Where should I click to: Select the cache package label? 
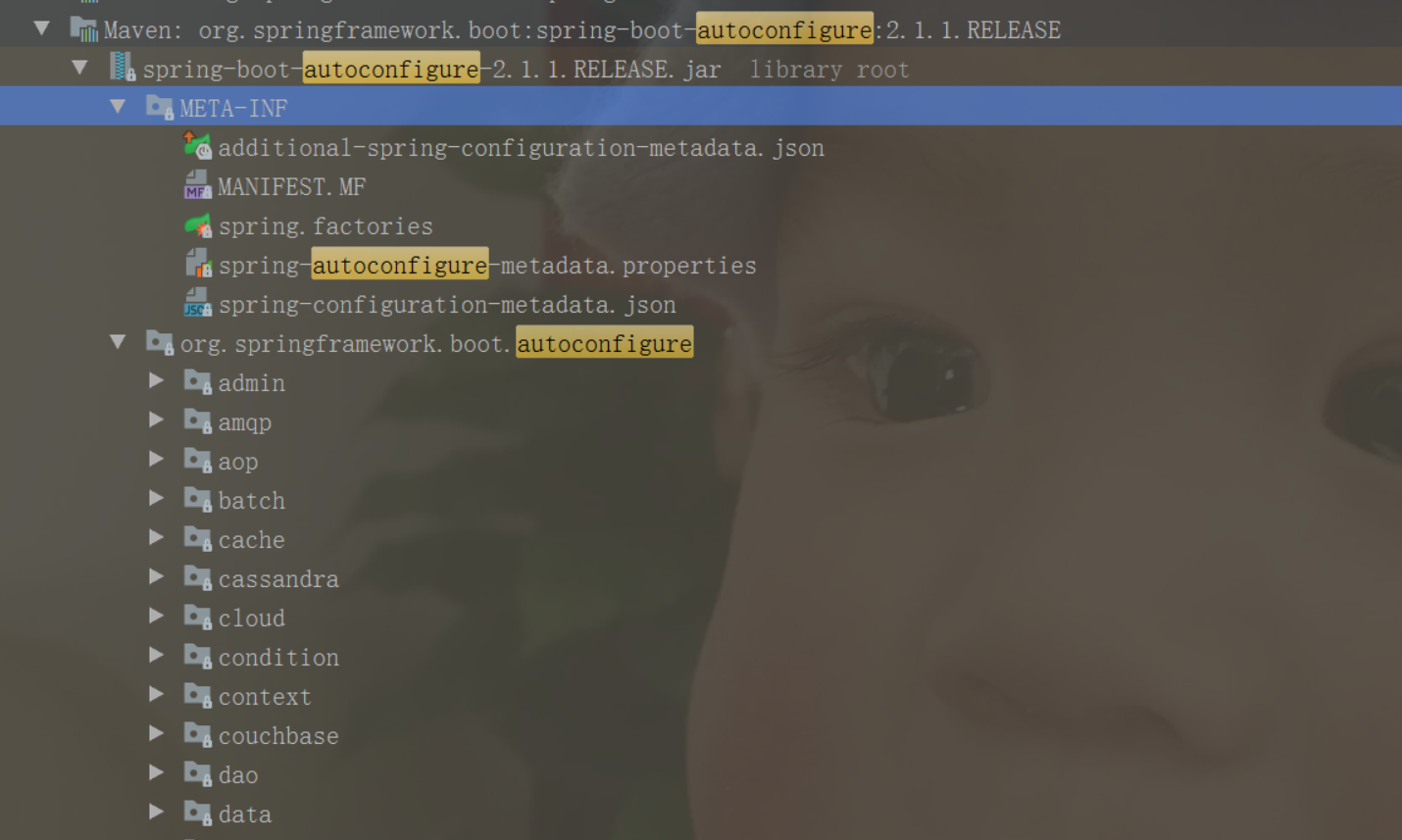point(251,540)
